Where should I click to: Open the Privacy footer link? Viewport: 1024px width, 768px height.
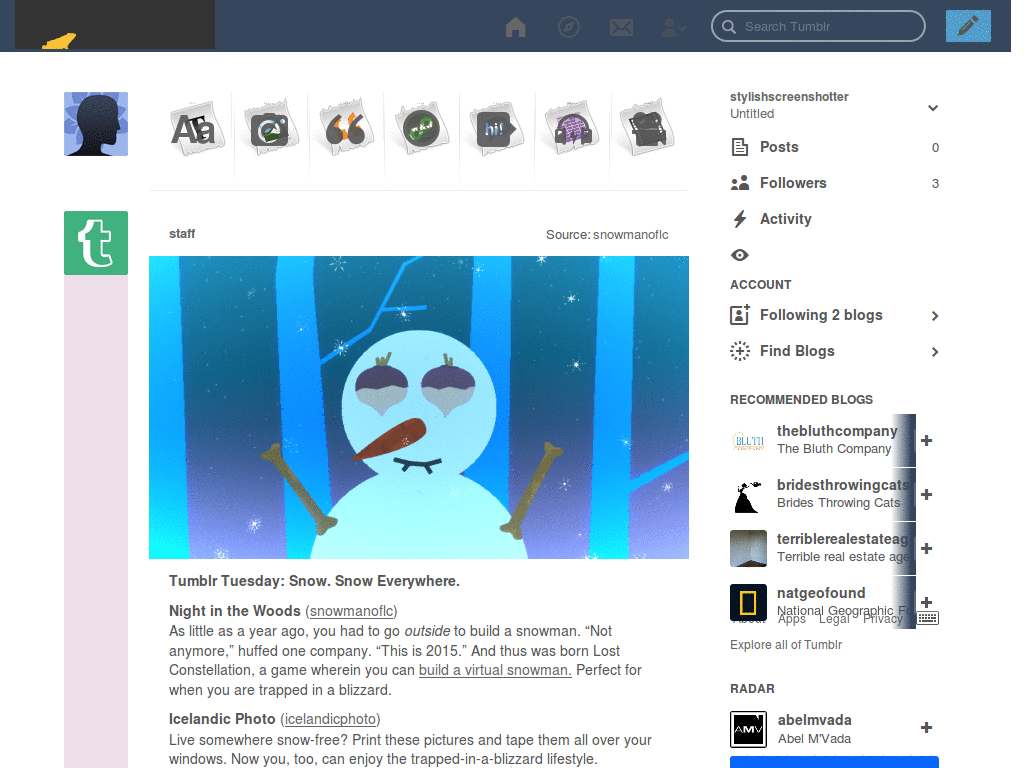[882, 619]
